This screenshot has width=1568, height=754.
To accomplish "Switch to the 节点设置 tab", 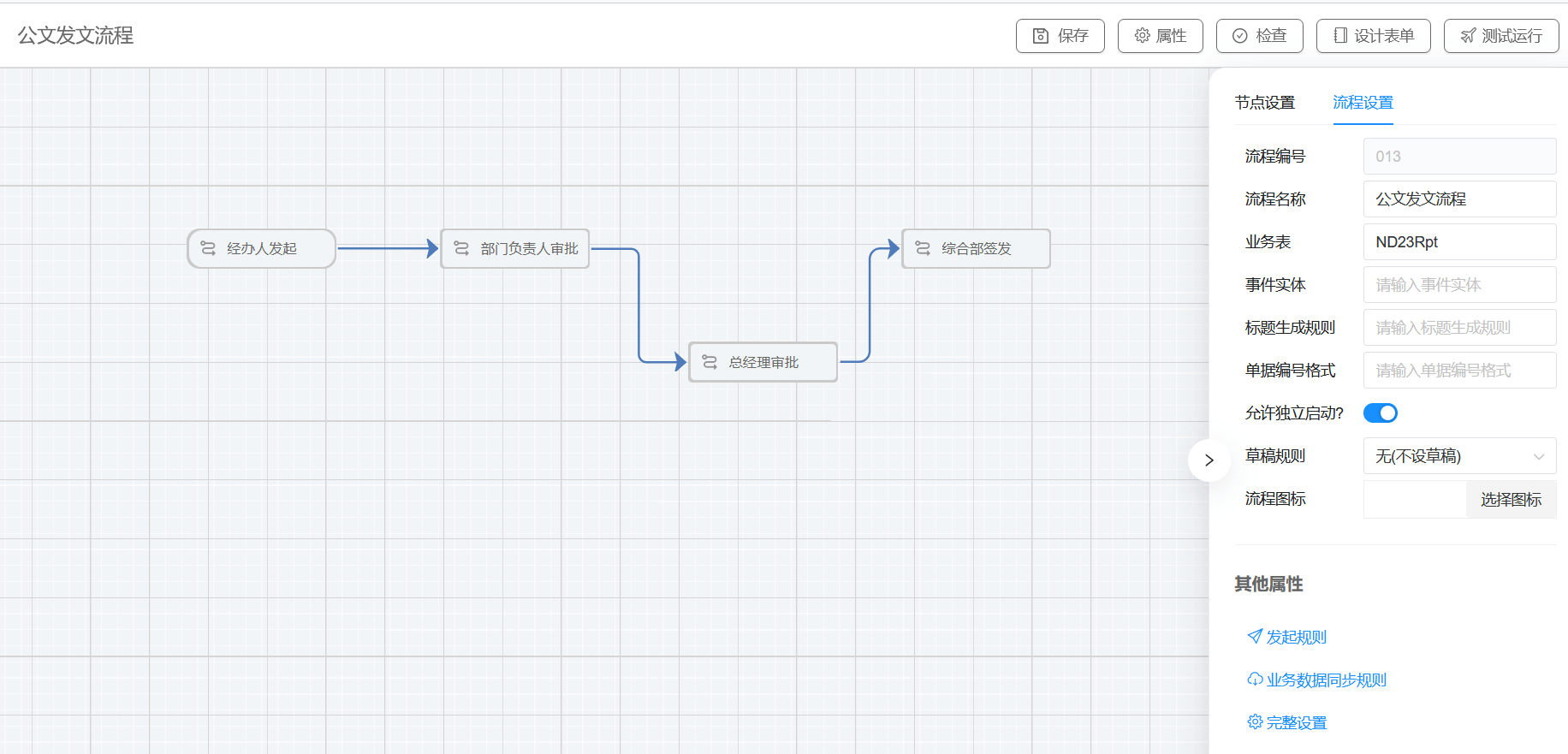I will coord(1264,103).
